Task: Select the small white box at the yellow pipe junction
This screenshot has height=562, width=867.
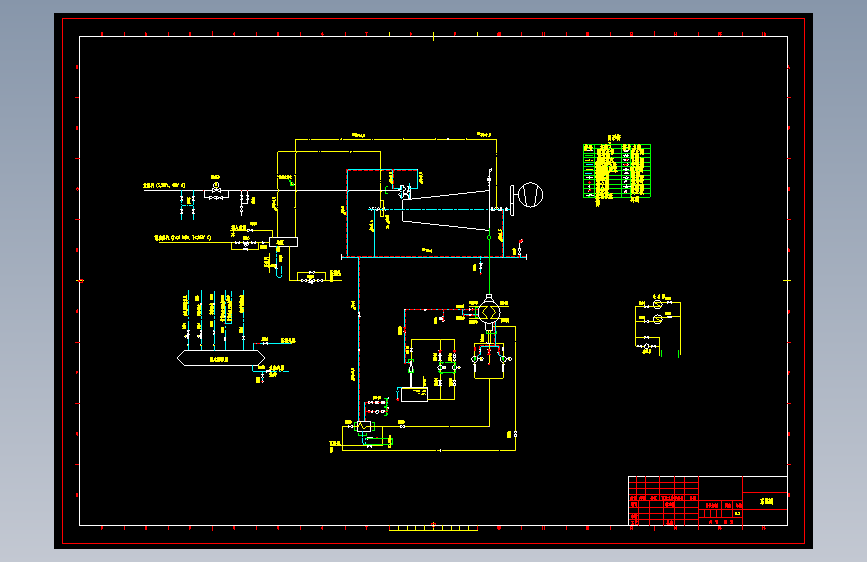Action: [283, 242]
